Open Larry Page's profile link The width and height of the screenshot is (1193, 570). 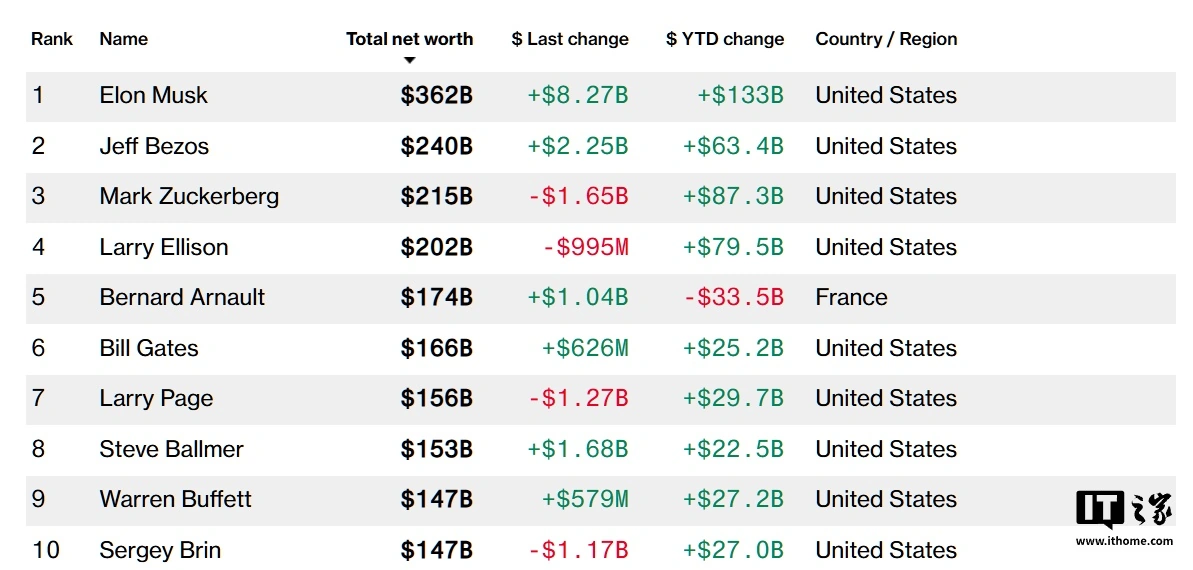[156, 398]
